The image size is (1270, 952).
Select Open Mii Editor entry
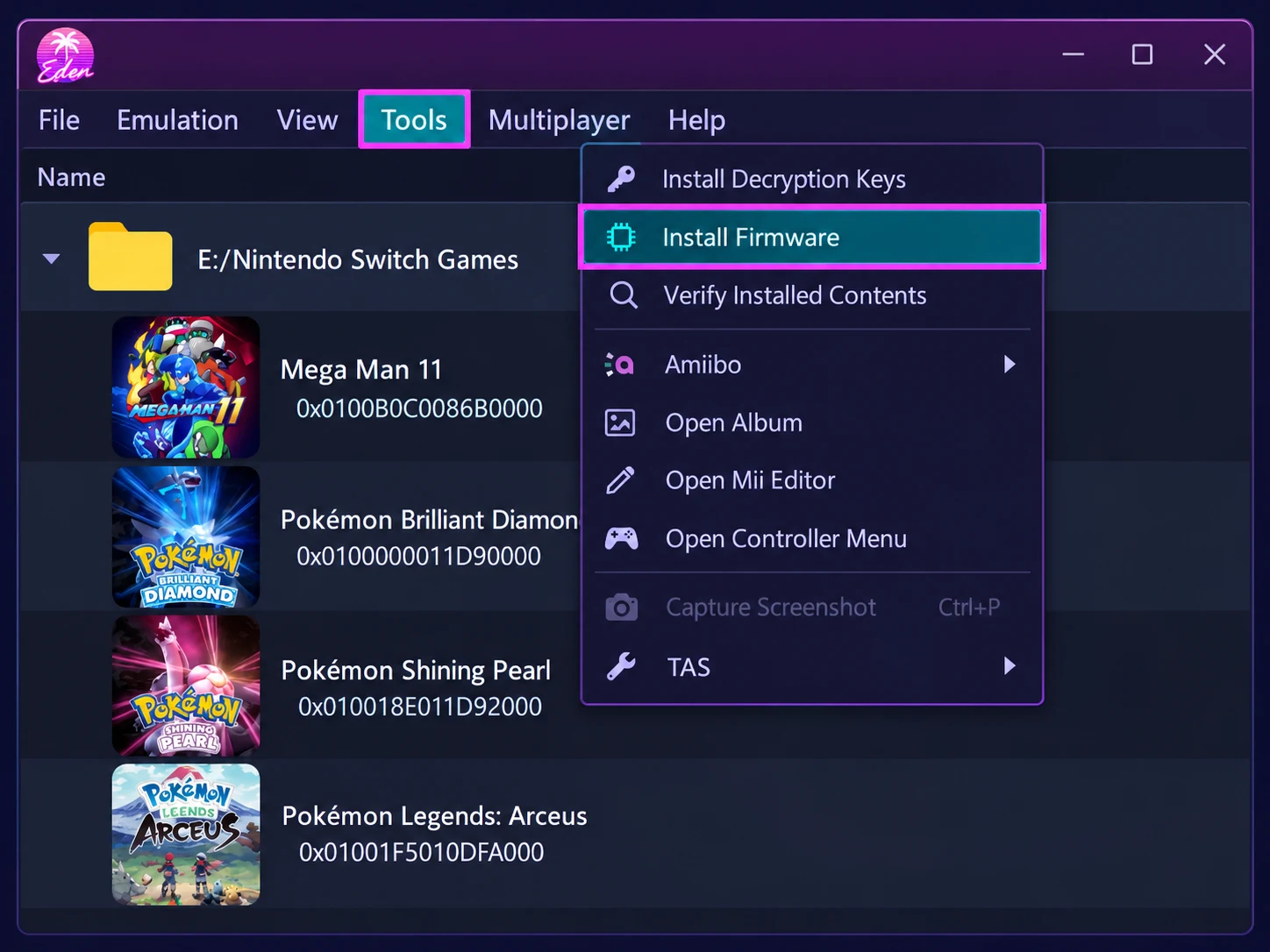point(812,480)
